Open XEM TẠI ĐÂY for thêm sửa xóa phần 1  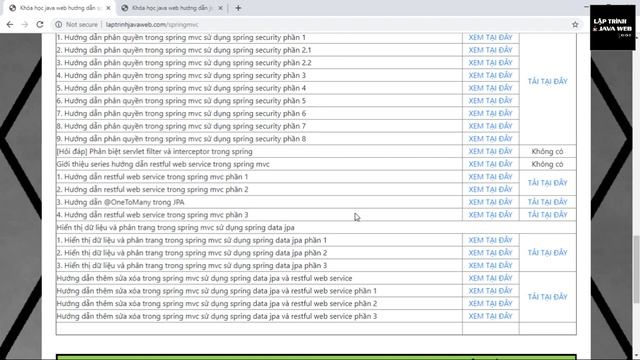tap(490, 290)
